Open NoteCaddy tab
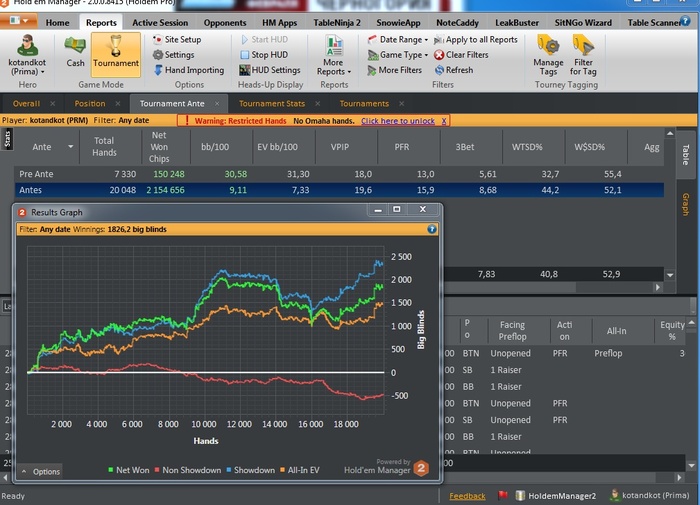Screen dimensions: 700x505 (x=457, y=23)
